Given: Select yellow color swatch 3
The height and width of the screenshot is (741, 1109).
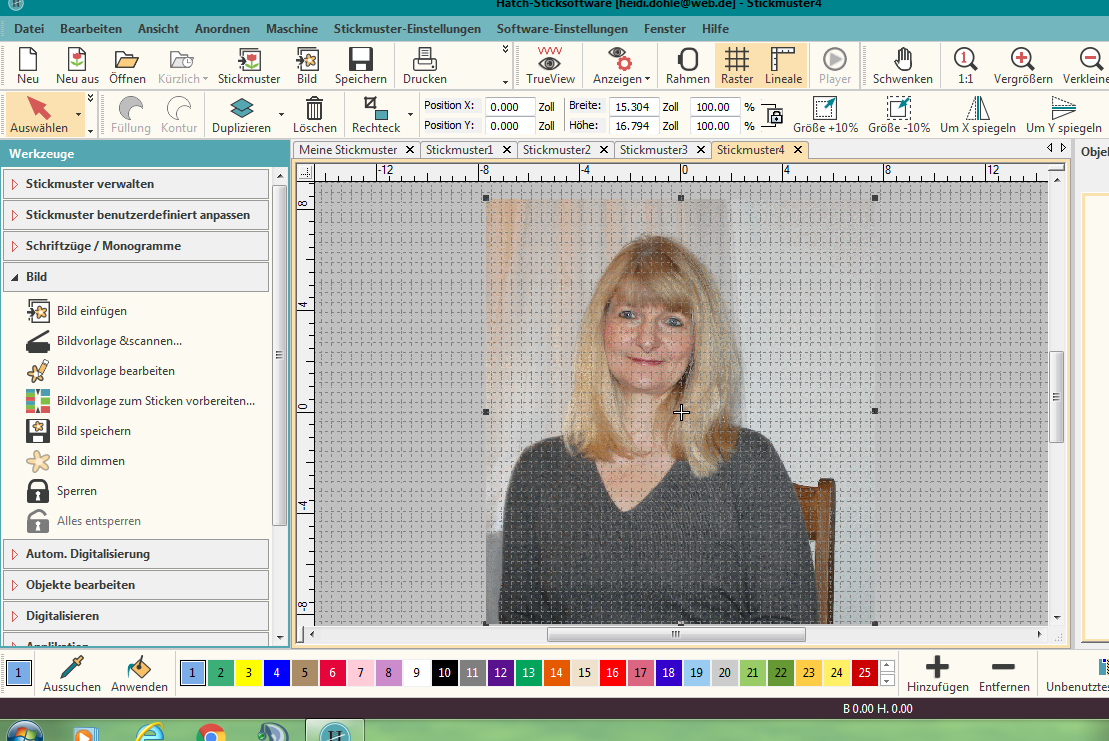Looking at the screenshot, I should pyautogui.click(x=248, y=672).
